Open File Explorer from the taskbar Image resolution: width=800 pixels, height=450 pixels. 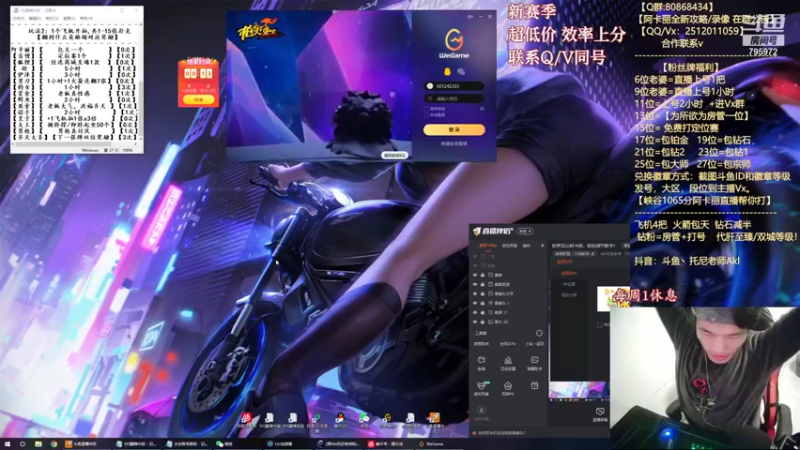click(x=38, y=444)
